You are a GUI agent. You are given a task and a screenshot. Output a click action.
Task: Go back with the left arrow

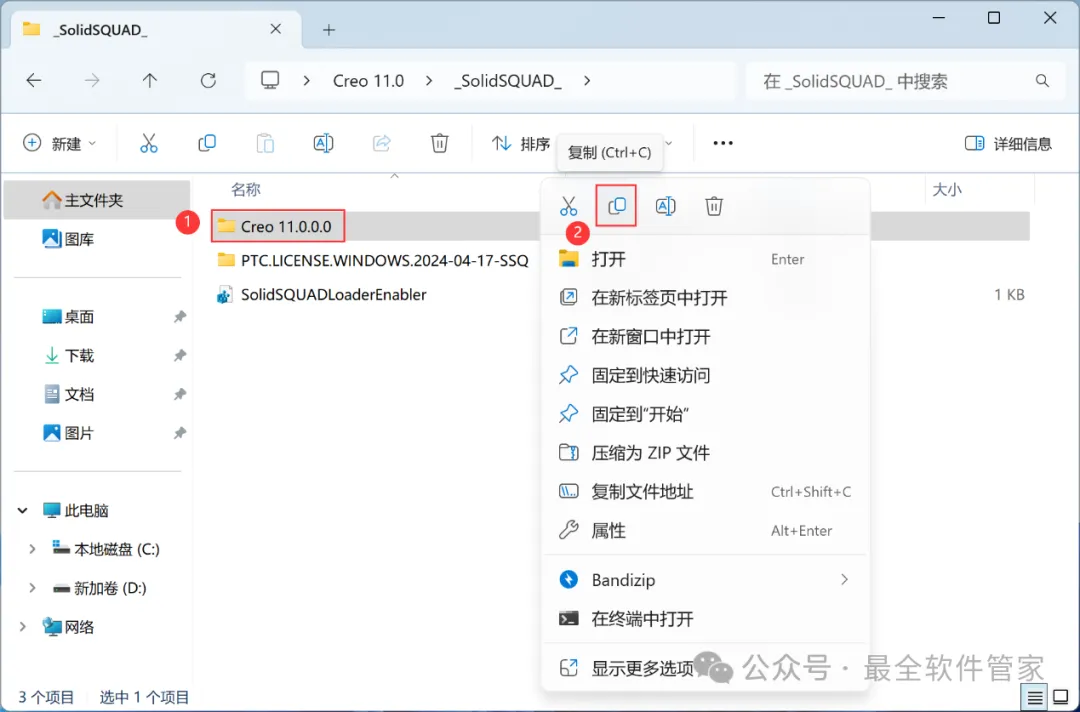pyautogui.click(x=34, y=81)
